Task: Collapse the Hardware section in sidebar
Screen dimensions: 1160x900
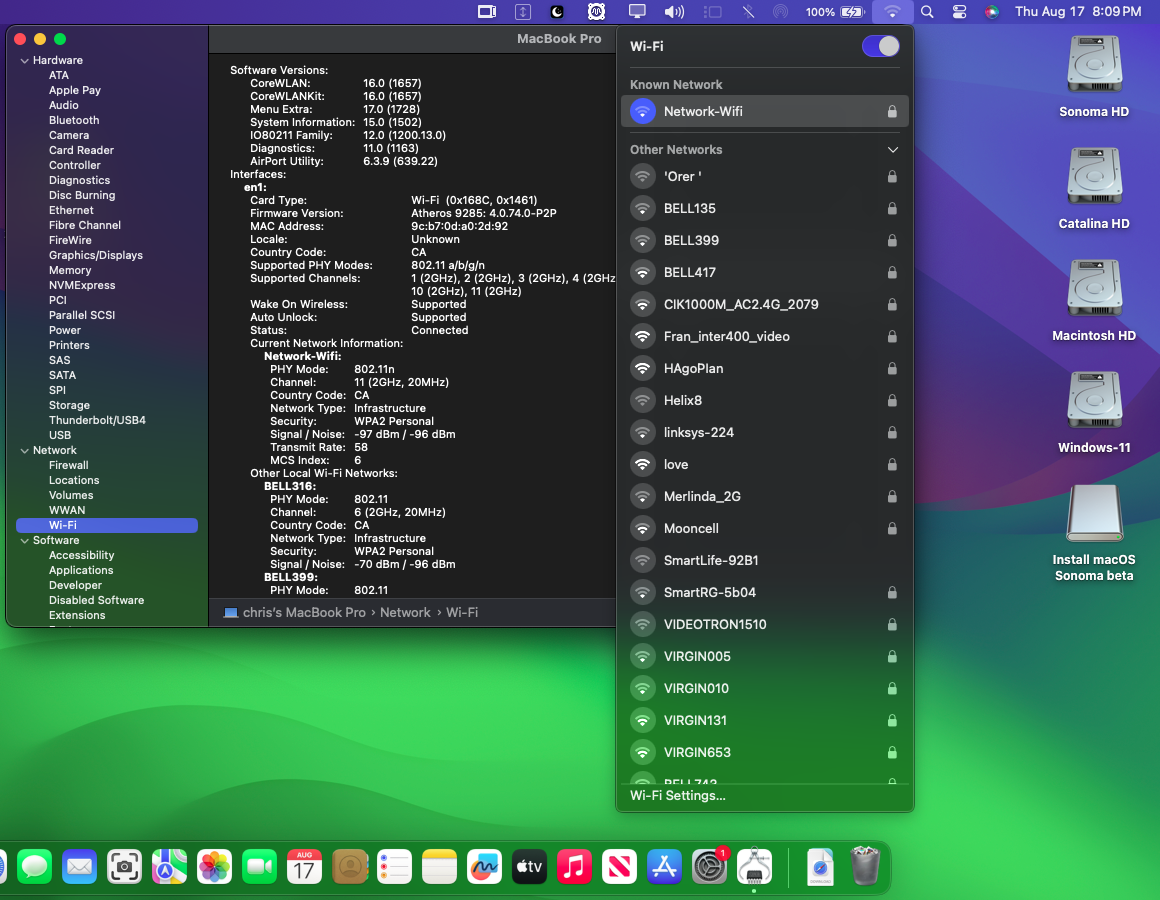Action: (24, 61)
